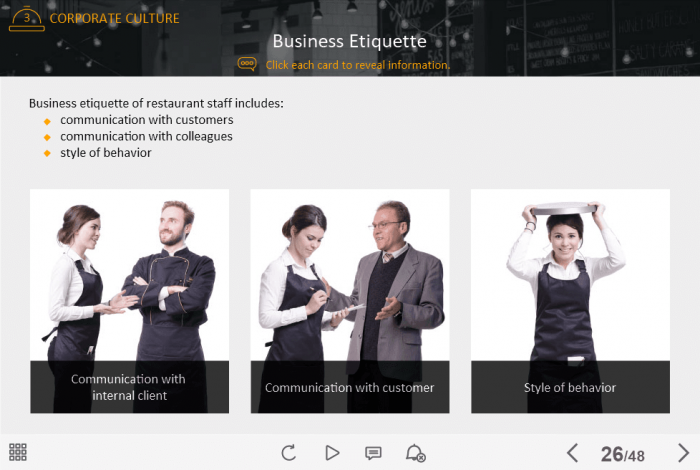Click the Corporate Culture cloche logo
Image resolution: width=700 pixels, height=470 pixels.
tap(27, 19)
